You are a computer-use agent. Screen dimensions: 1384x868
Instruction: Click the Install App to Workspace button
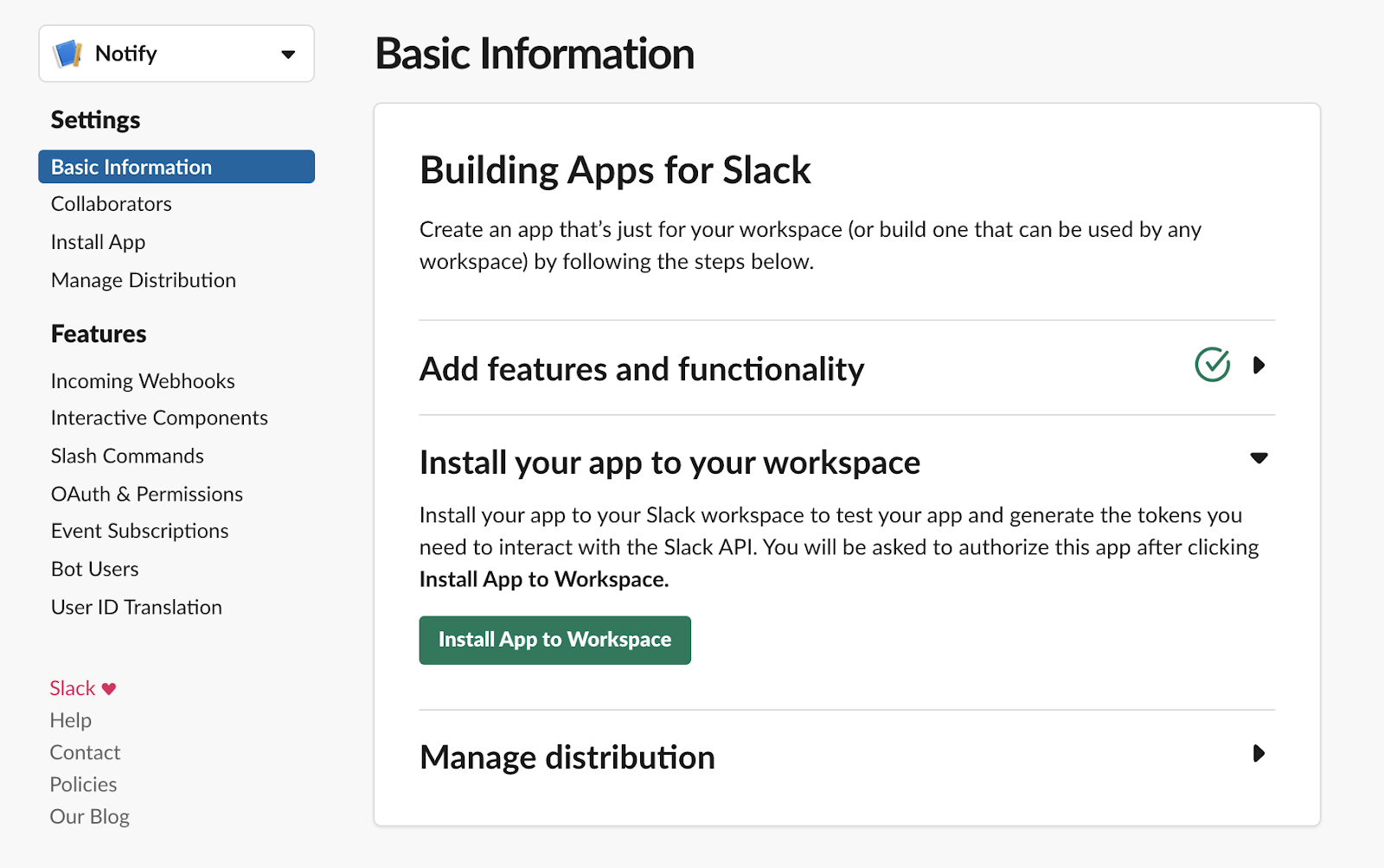coord(555,640)
